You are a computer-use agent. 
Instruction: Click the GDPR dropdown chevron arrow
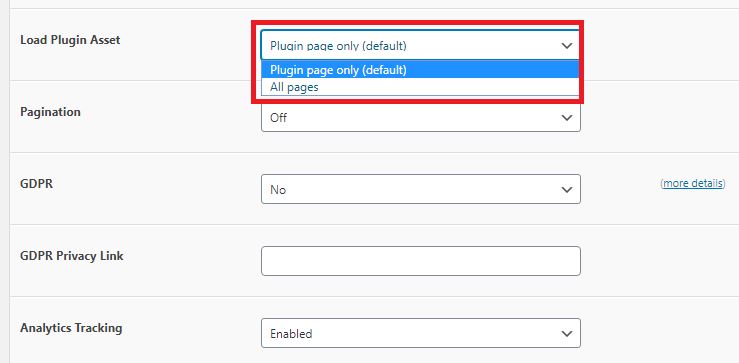coord(567,190)
